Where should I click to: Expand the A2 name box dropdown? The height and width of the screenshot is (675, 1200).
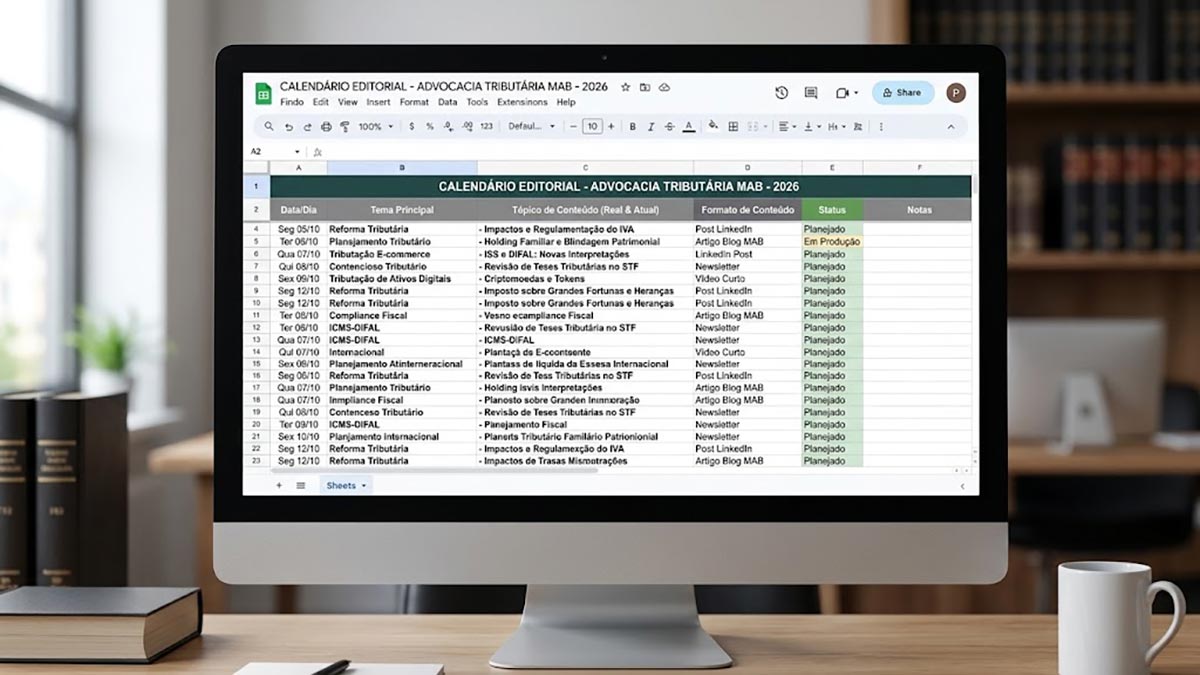[297, 152]
